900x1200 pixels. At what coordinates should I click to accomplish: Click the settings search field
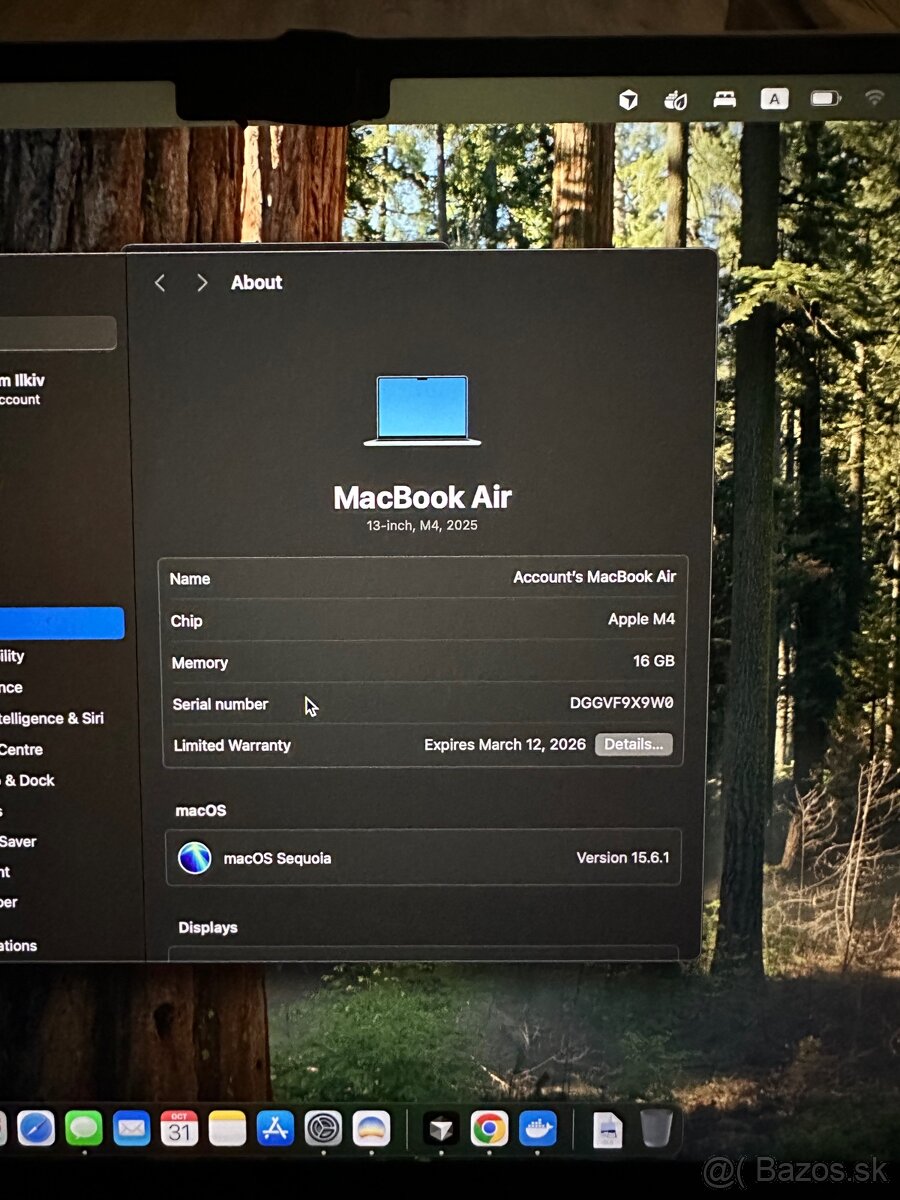pos(58,333)
